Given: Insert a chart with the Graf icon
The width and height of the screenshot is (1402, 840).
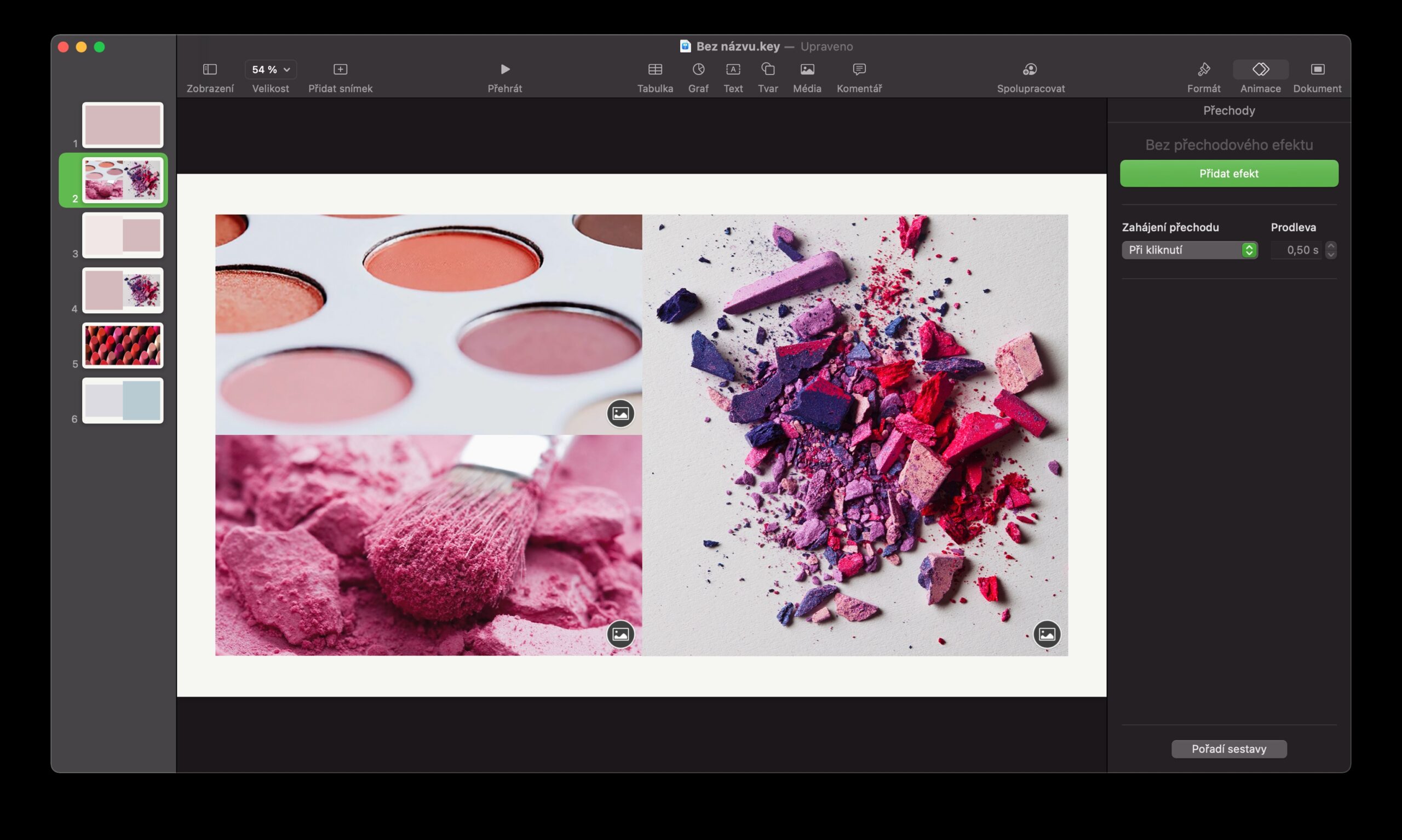Looking at the screenshot, I should point(698,70).
